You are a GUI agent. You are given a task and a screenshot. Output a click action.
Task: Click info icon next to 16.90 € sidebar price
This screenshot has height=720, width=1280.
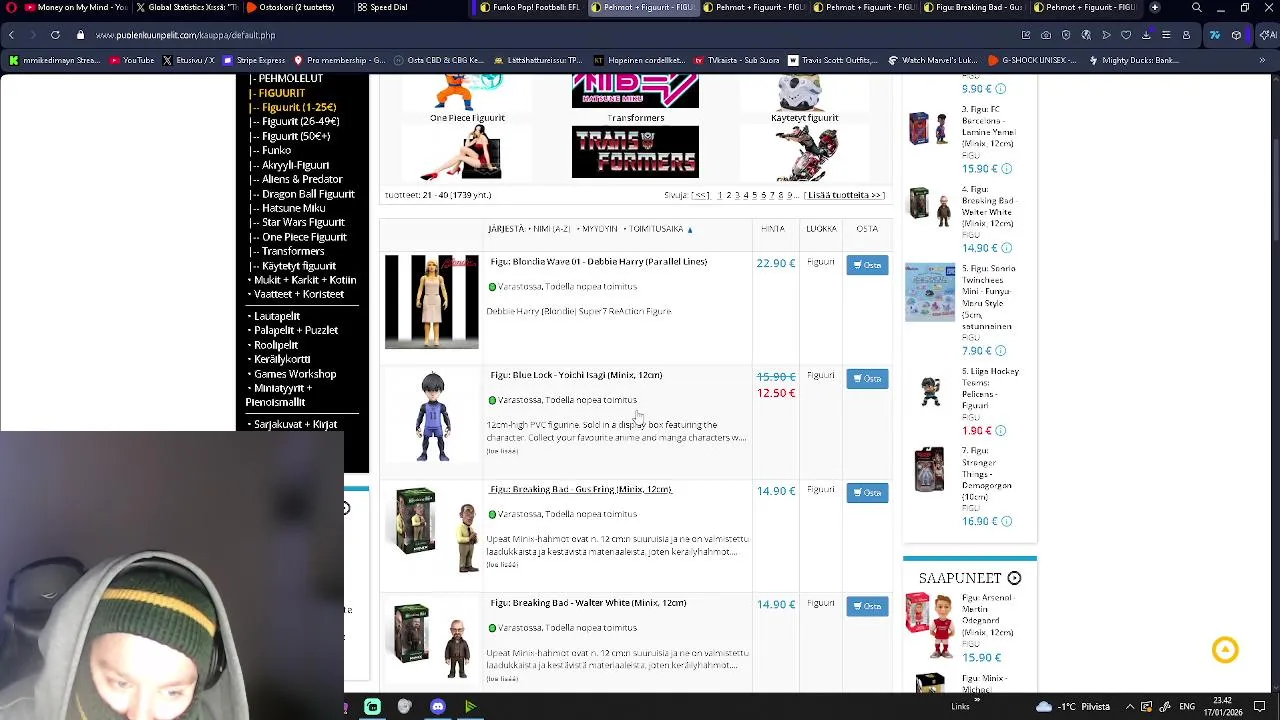pyautogui.click(x=1006, y=521)
